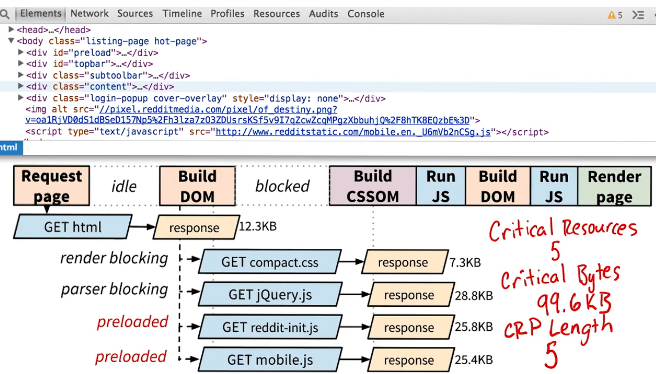This screenshot has width=656, height=374.
Task: Click the warnings count icon
Action: point(615,15)
